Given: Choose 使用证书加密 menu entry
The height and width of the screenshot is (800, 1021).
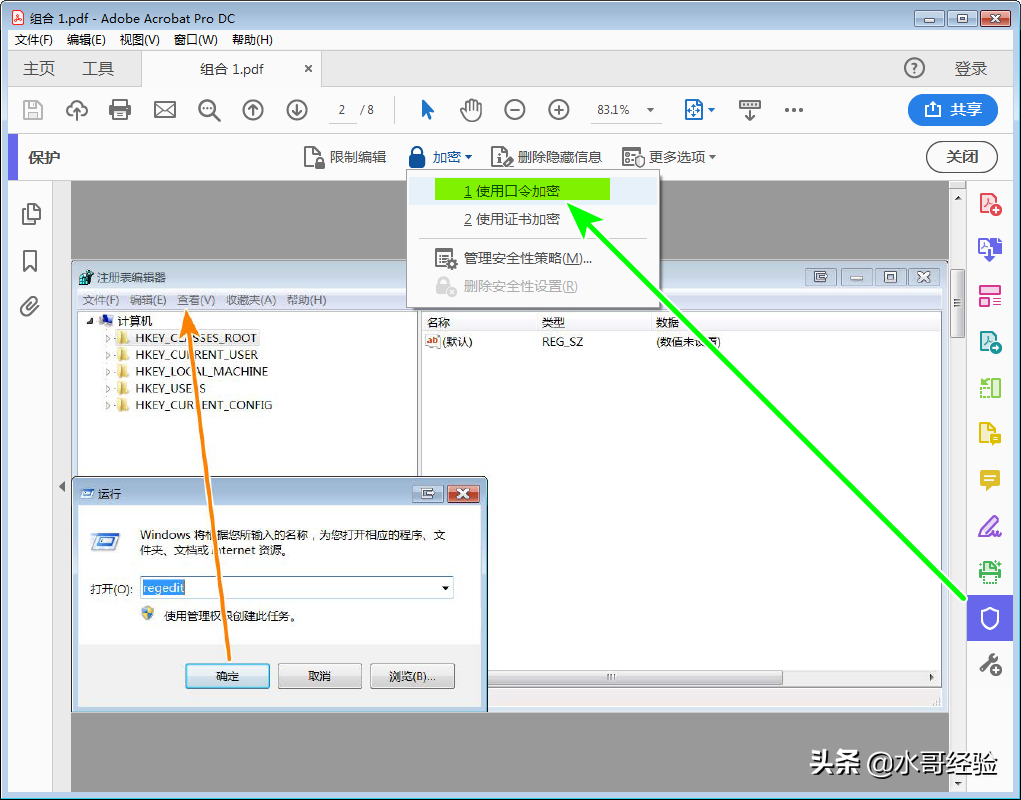Looking at the screenshot, I should (x=533, y=219).
